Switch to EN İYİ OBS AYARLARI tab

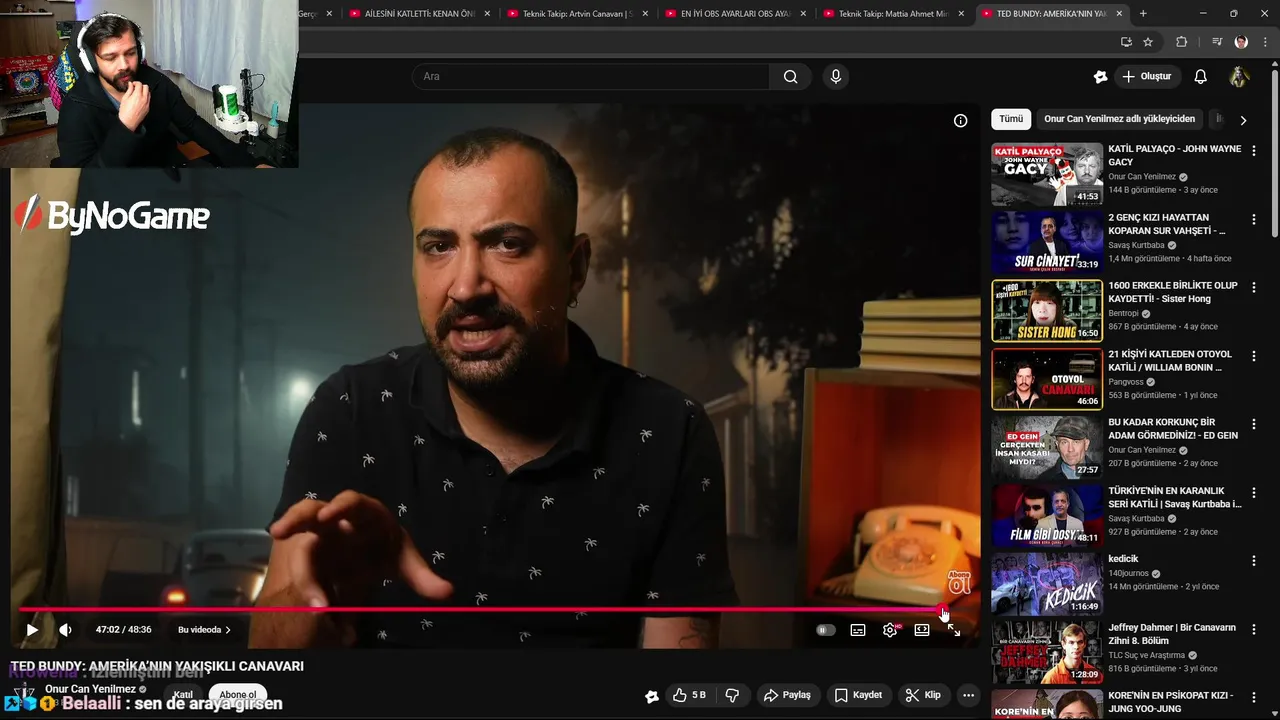coord(735,14)
